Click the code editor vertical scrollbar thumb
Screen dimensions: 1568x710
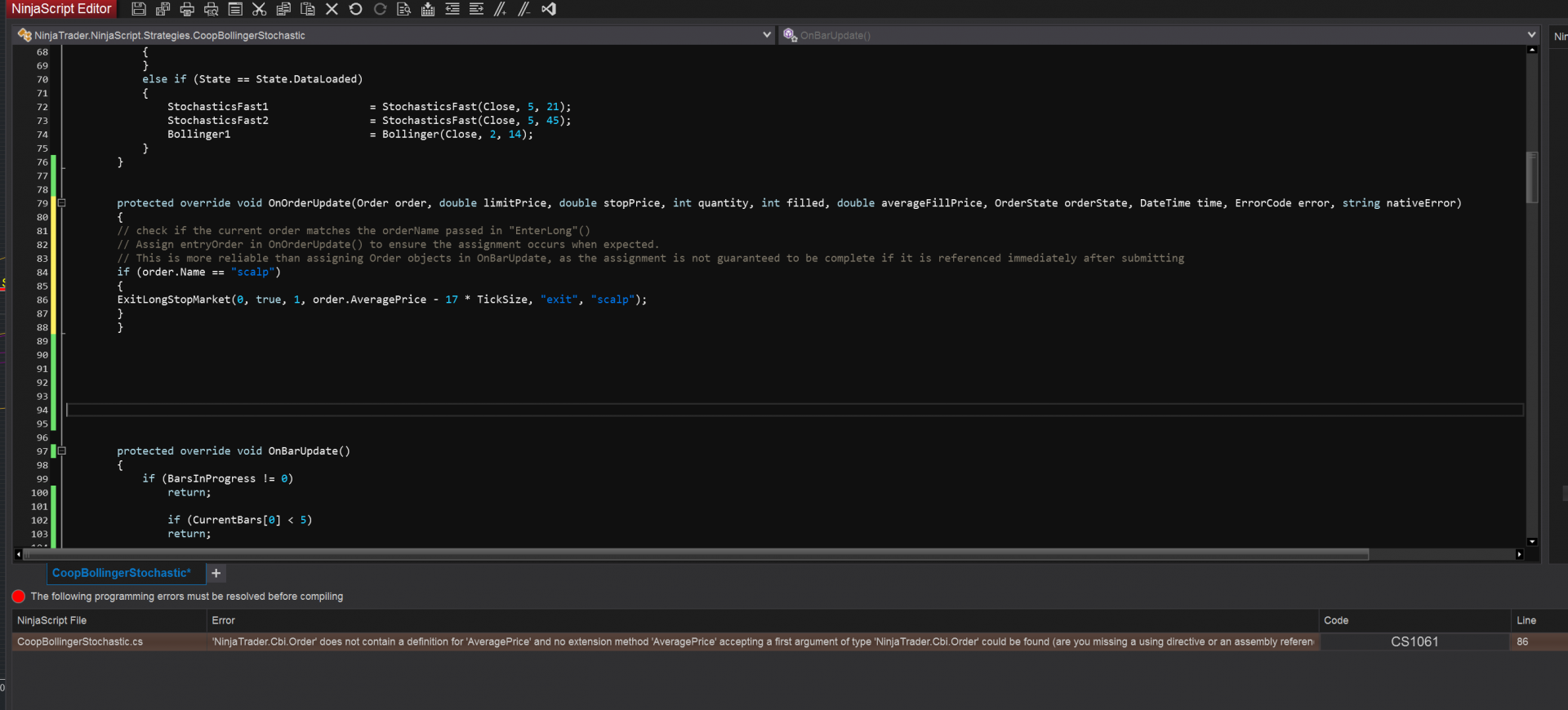click(1532, 177)
